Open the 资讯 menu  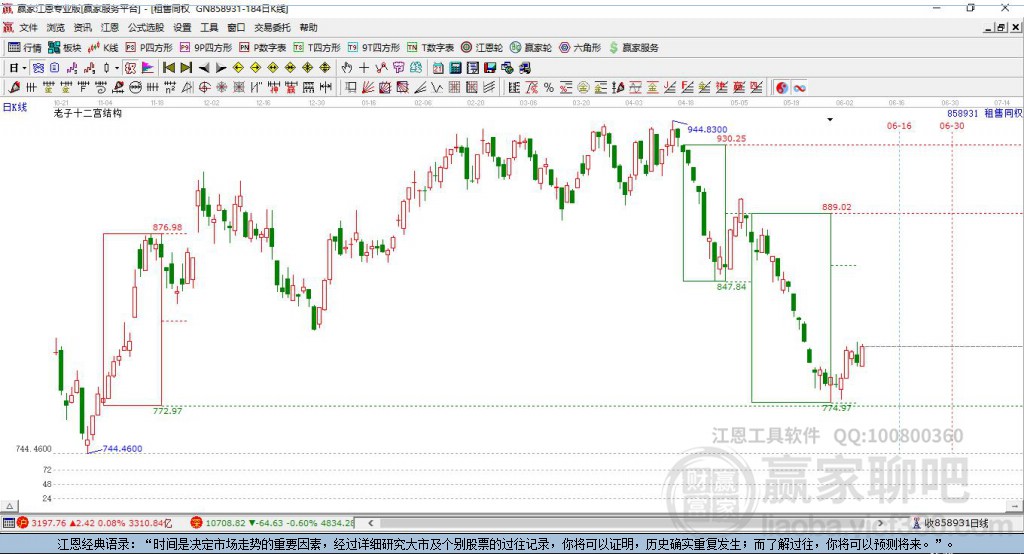click(x=83, y=27)
